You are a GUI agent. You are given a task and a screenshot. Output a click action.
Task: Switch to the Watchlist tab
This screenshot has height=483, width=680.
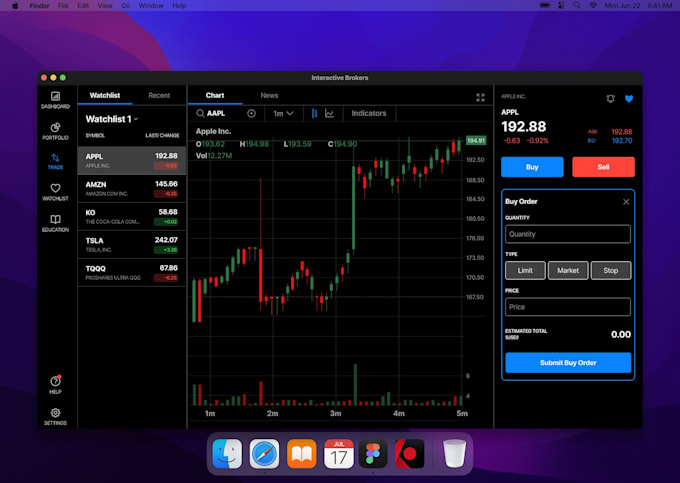105,95
